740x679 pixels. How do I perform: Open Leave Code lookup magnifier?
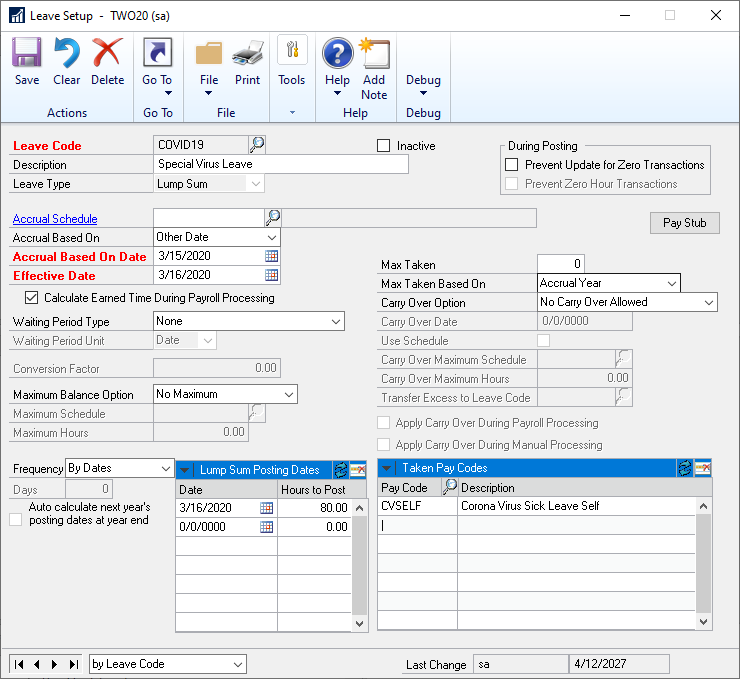point(257,144)
